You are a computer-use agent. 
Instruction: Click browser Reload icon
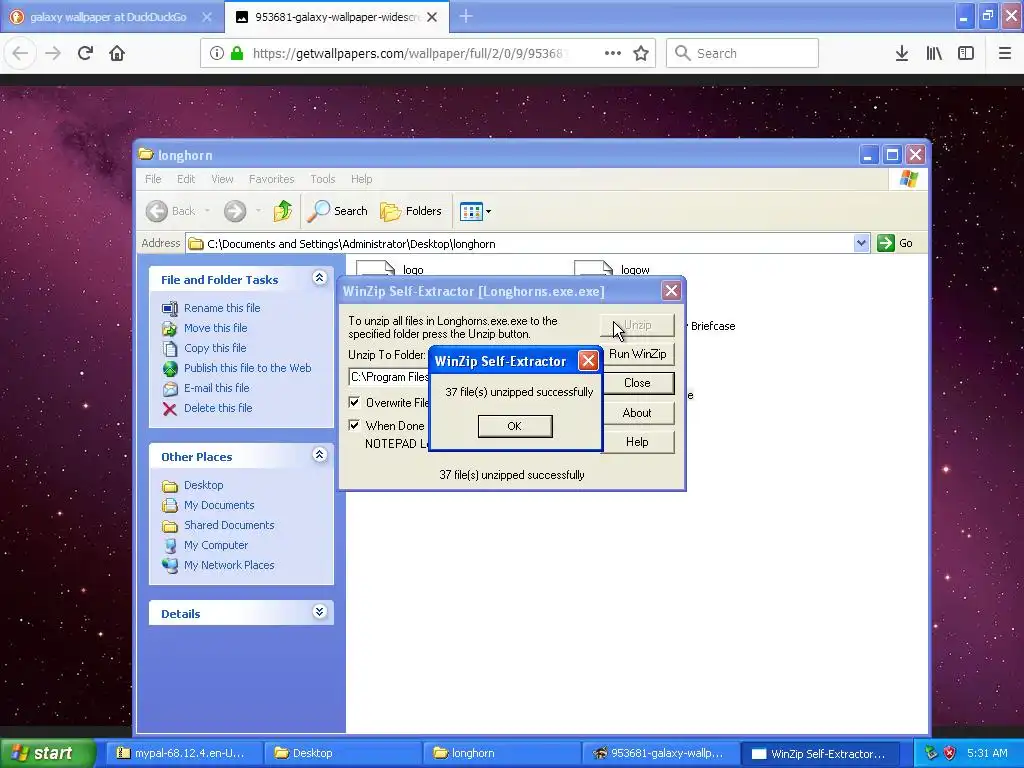click(x=85, y=53)
